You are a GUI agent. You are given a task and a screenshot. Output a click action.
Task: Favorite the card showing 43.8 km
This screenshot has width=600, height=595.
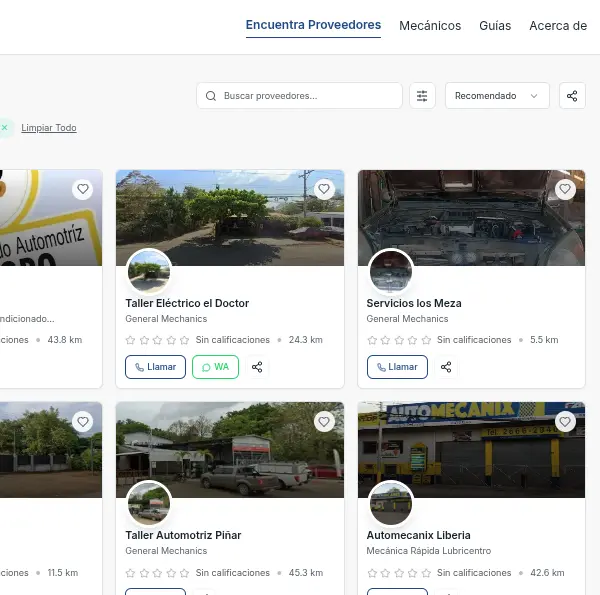pos(83,189)
